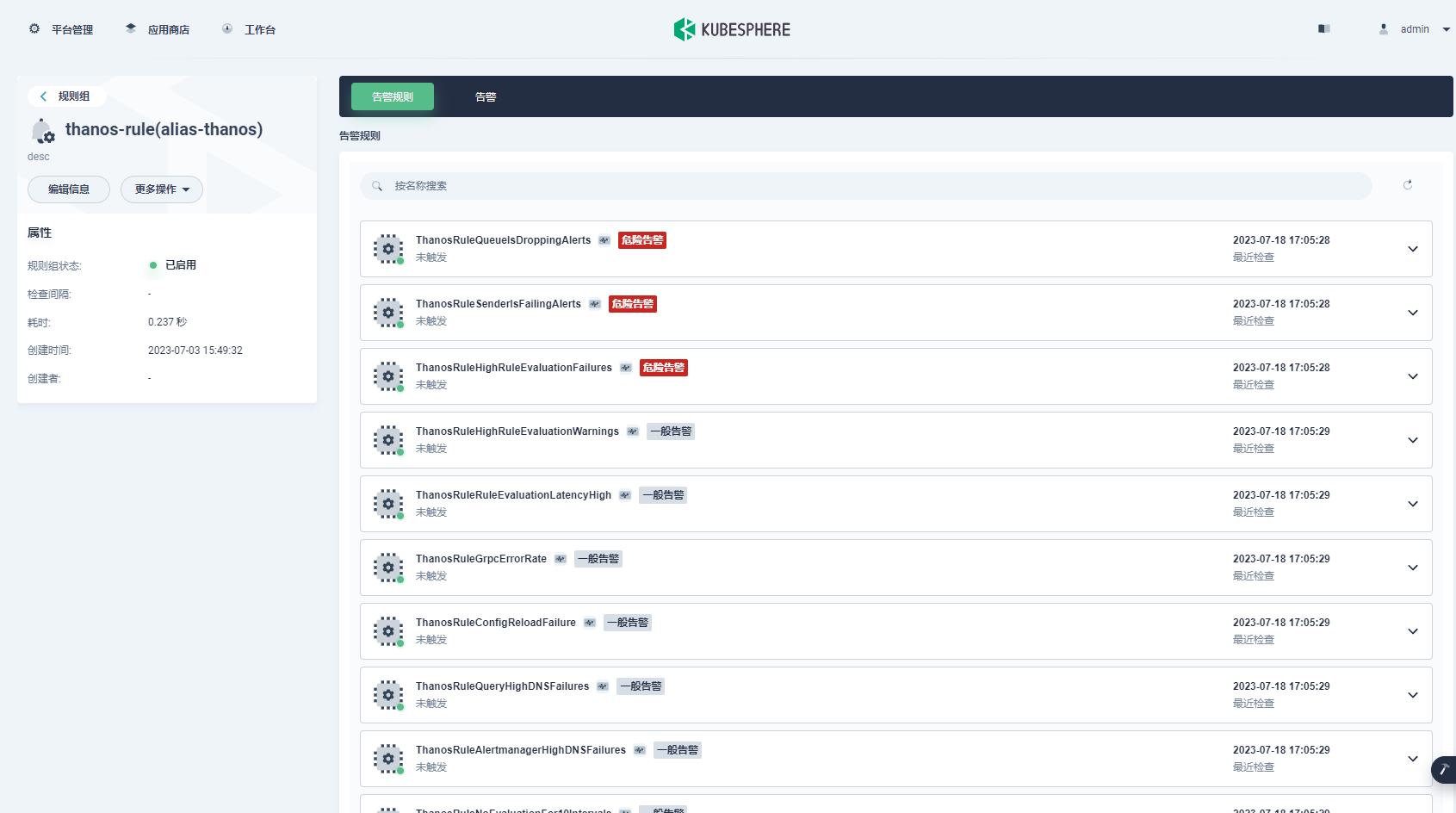
Task: Click 危险告警 badge on ThanosRuleSenderIsFailingAlerts
Action: [633, 304]
